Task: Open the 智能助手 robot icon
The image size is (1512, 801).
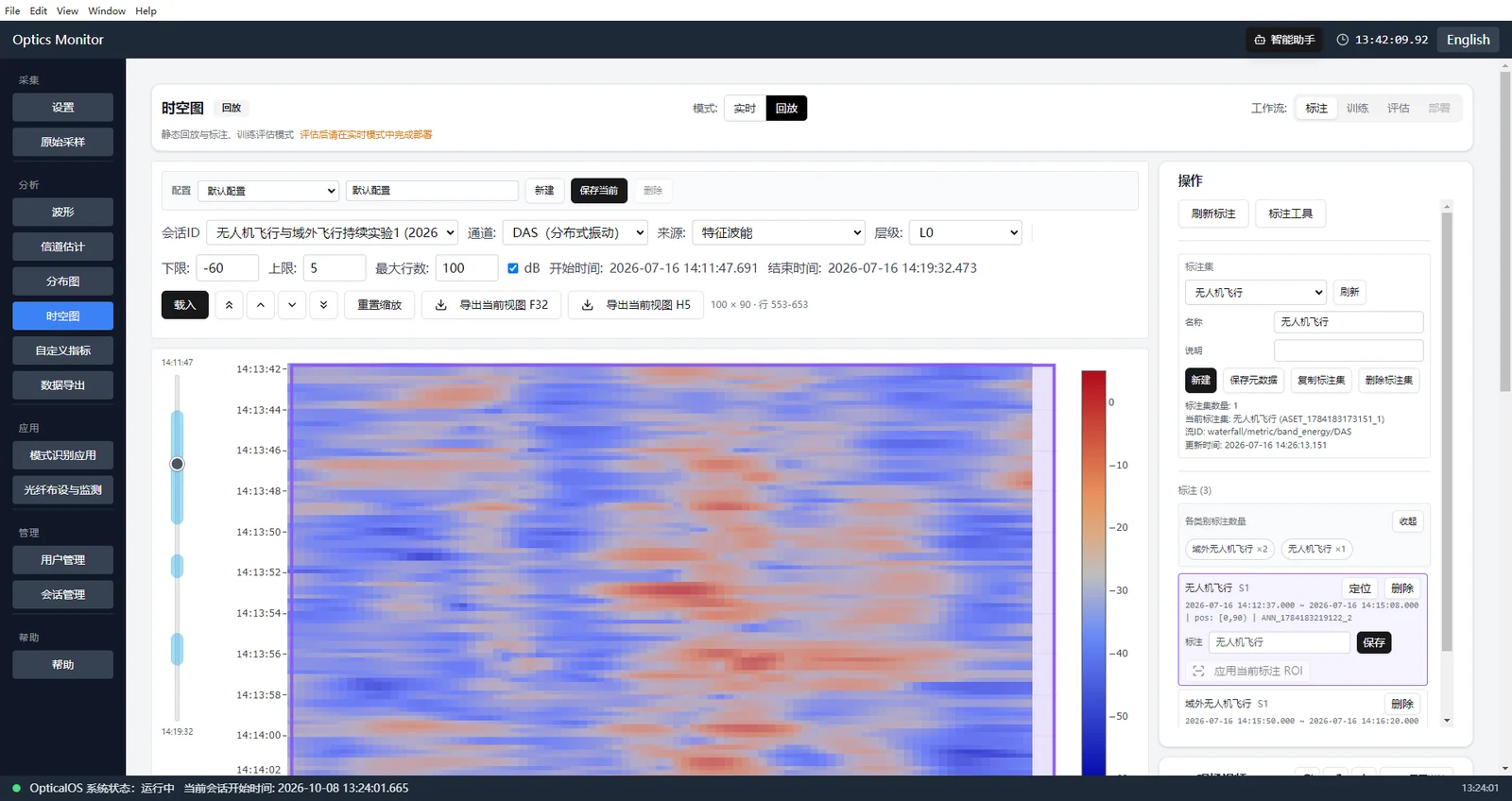Action: [1260, 40]
